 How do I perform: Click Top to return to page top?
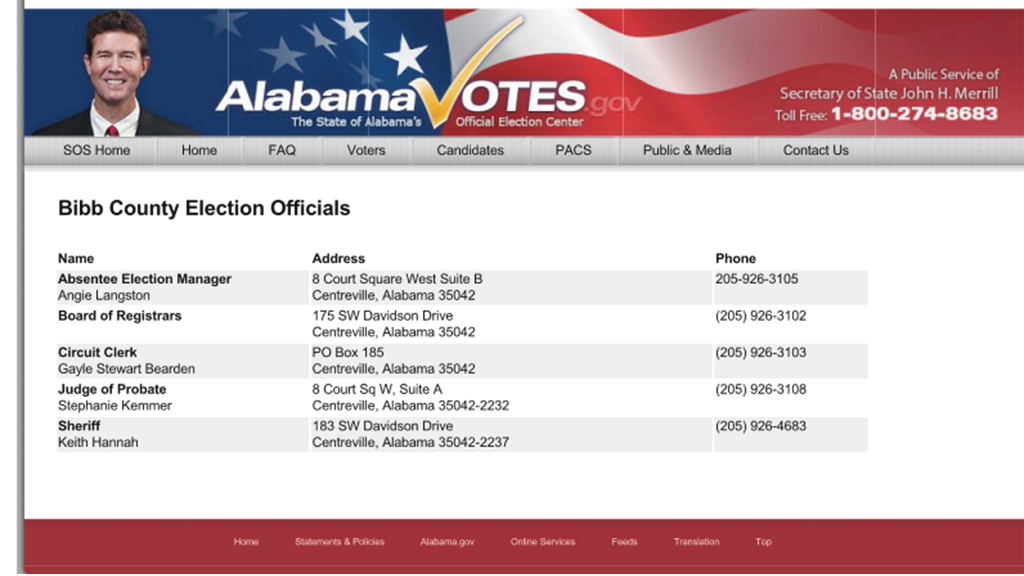click(x=763, y=541)
